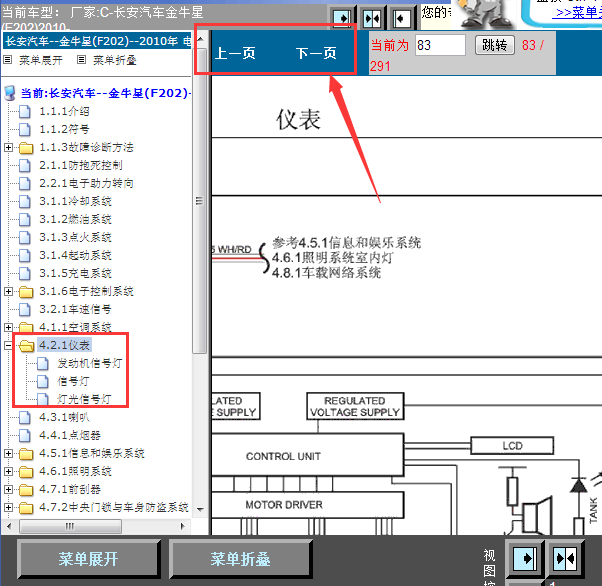
Task: Go to previous page with 上一页
Action: (x=235, y=53)
